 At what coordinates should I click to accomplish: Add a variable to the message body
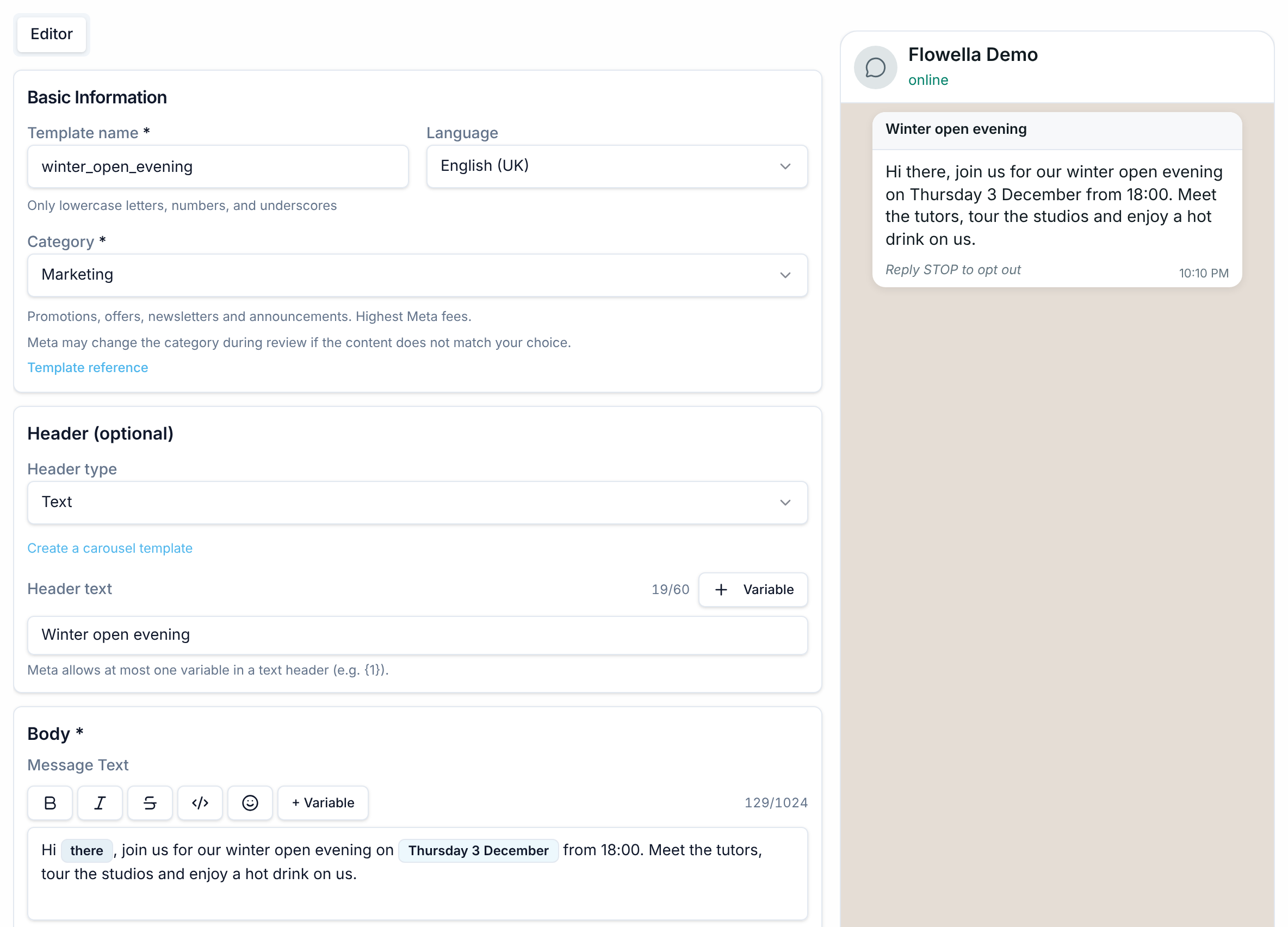[323, 802]
